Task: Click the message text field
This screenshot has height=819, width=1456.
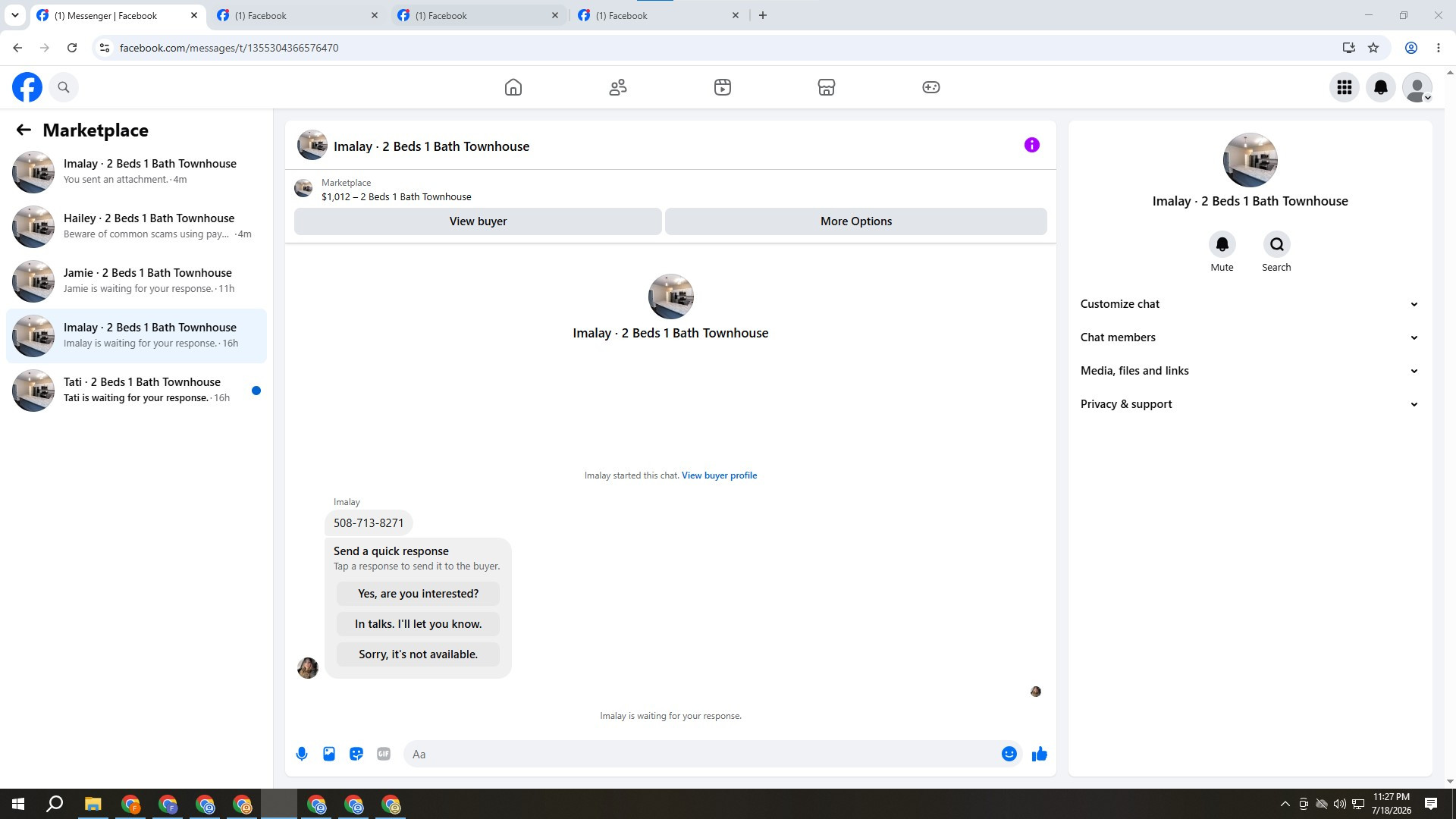Action: pyautogui.click(x=701, y=754)
